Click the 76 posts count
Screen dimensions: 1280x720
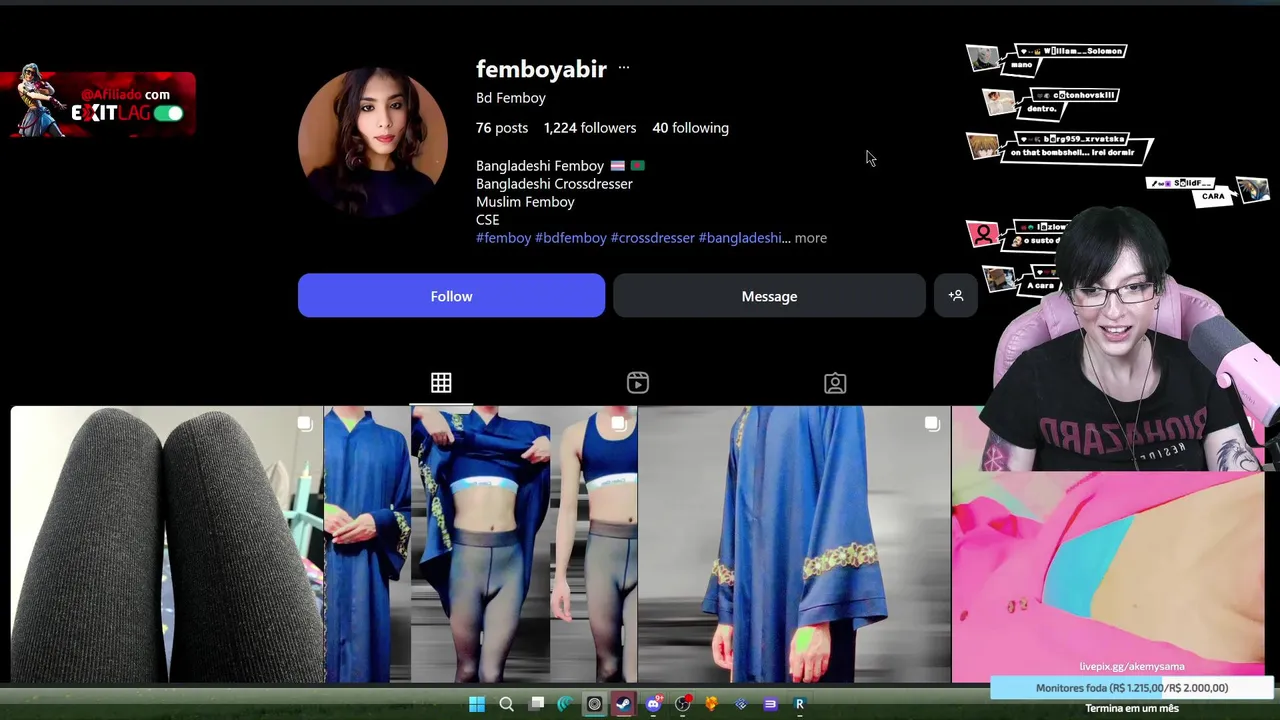[x=502, y=128]
